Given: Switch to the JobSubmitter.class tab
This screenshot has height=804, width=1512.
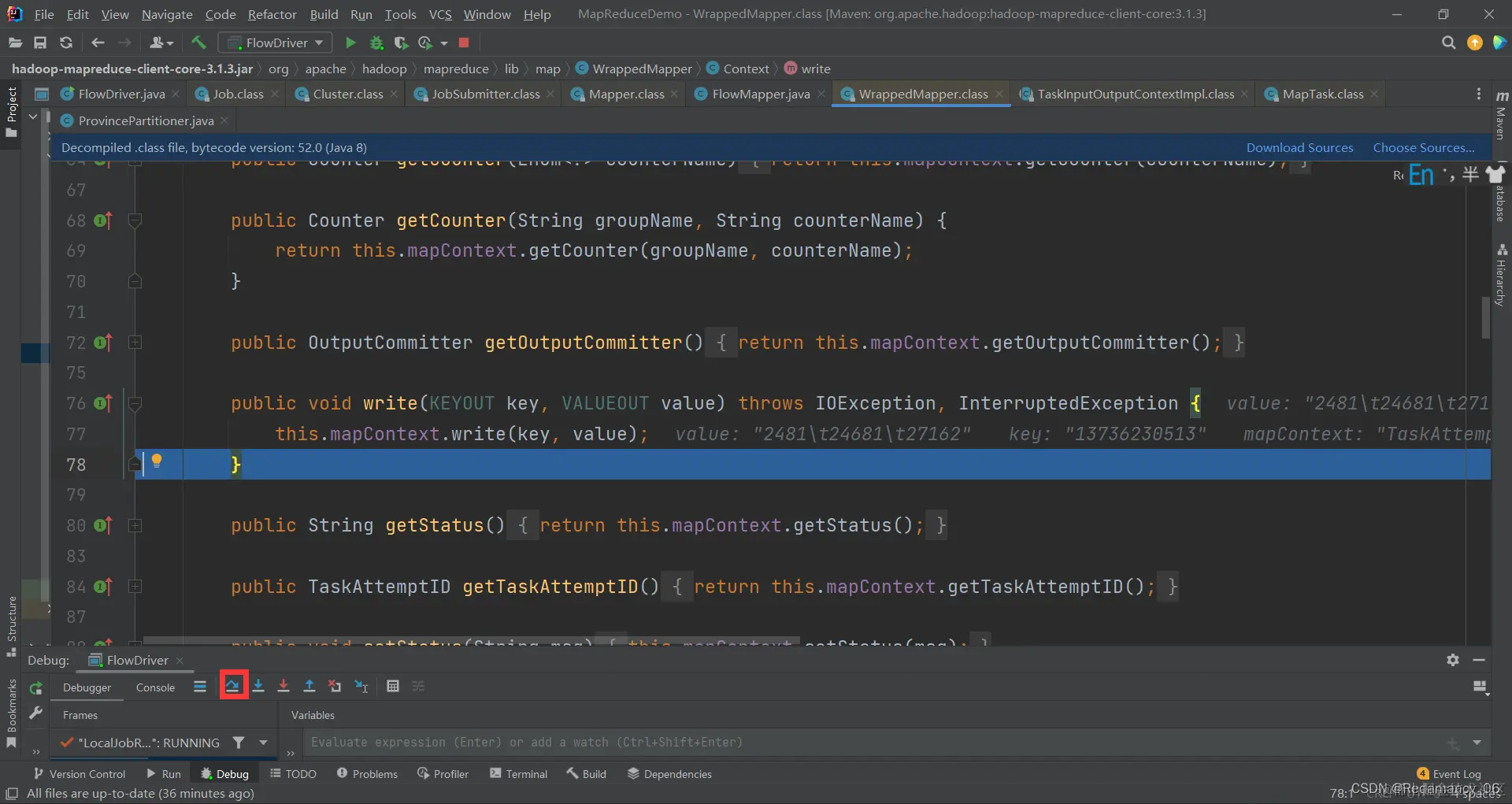Looking at the screenshot, I should [485, 94].
